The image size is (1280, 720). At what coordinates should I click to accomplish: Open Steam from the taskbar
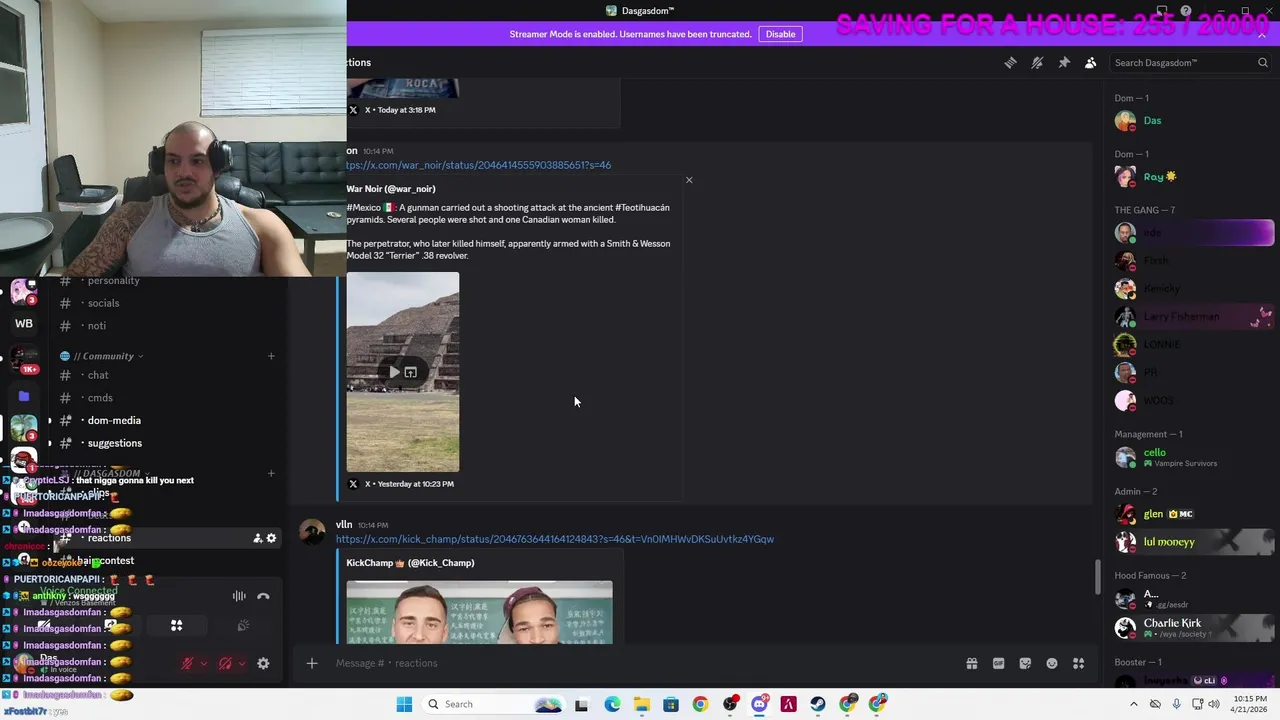(818, 704)
